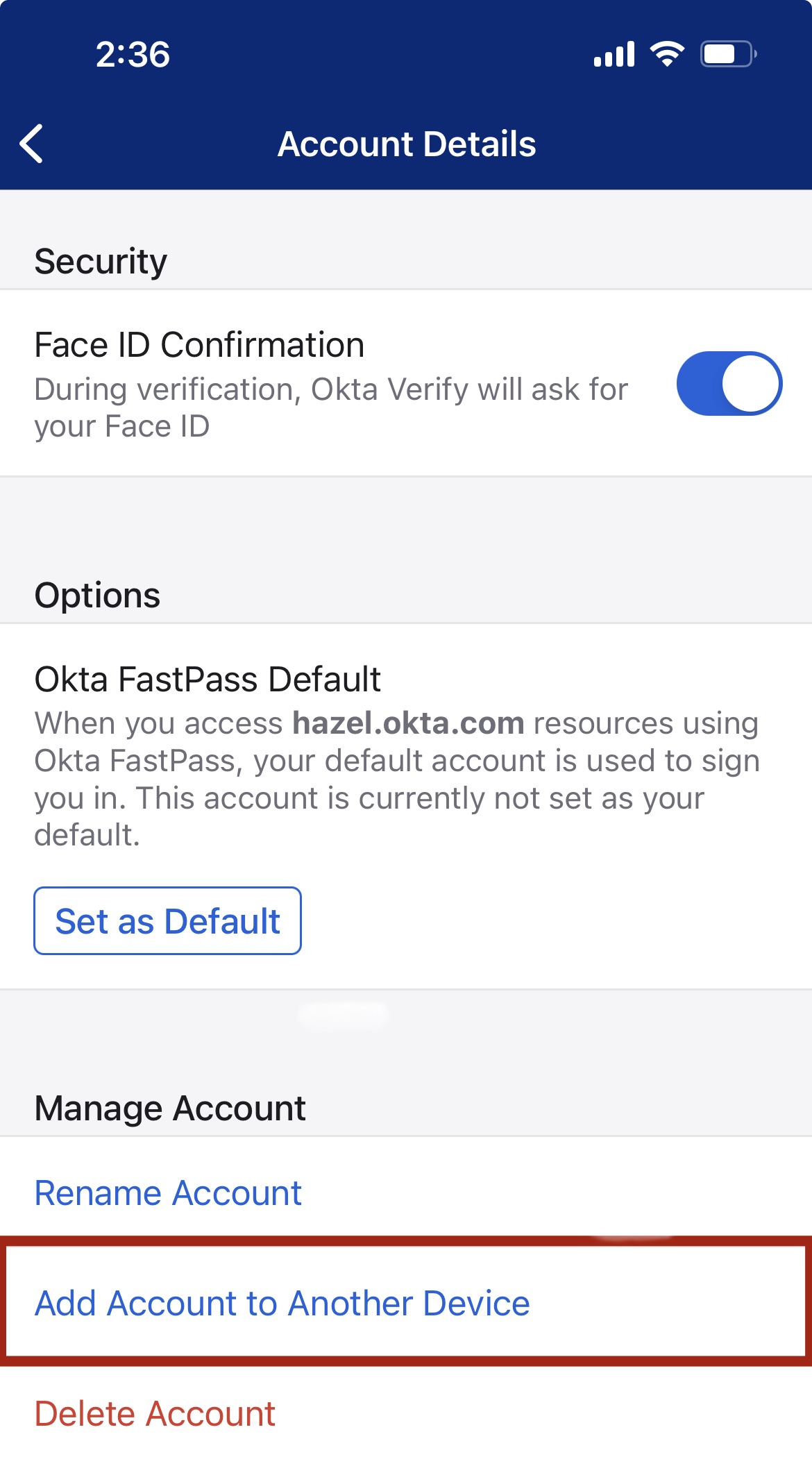The height and width of the screenshot is (1466, 812).
Task: Tap the 2:36 clock in status bar
Action: (133, 54)
